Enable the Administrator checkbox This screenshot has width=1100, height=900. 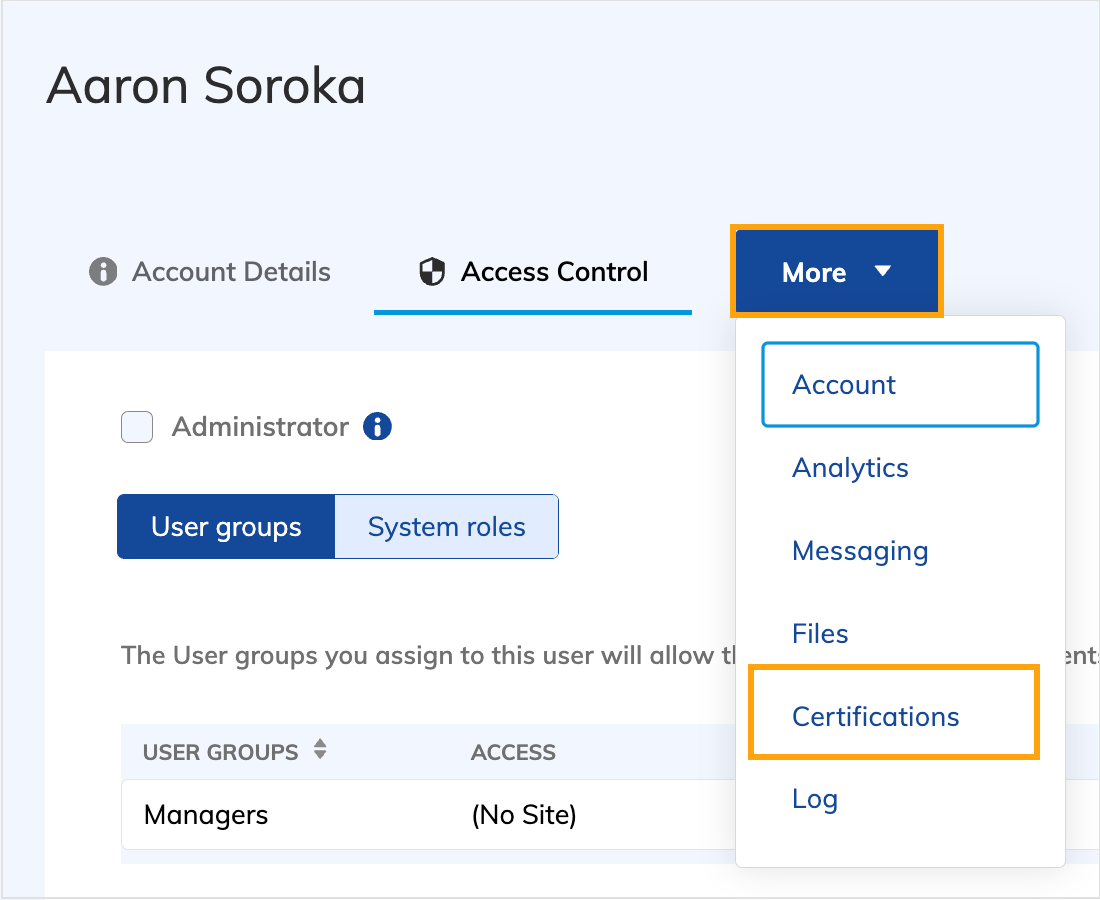[x=137, y=428]
